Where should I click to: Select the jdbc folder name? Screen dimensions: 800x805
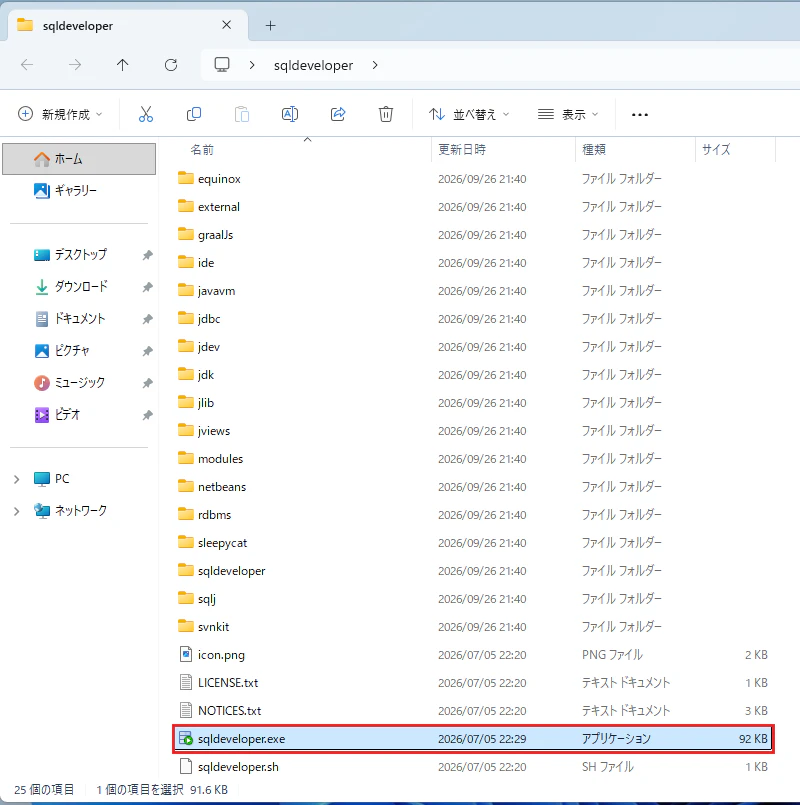point(209,319)
